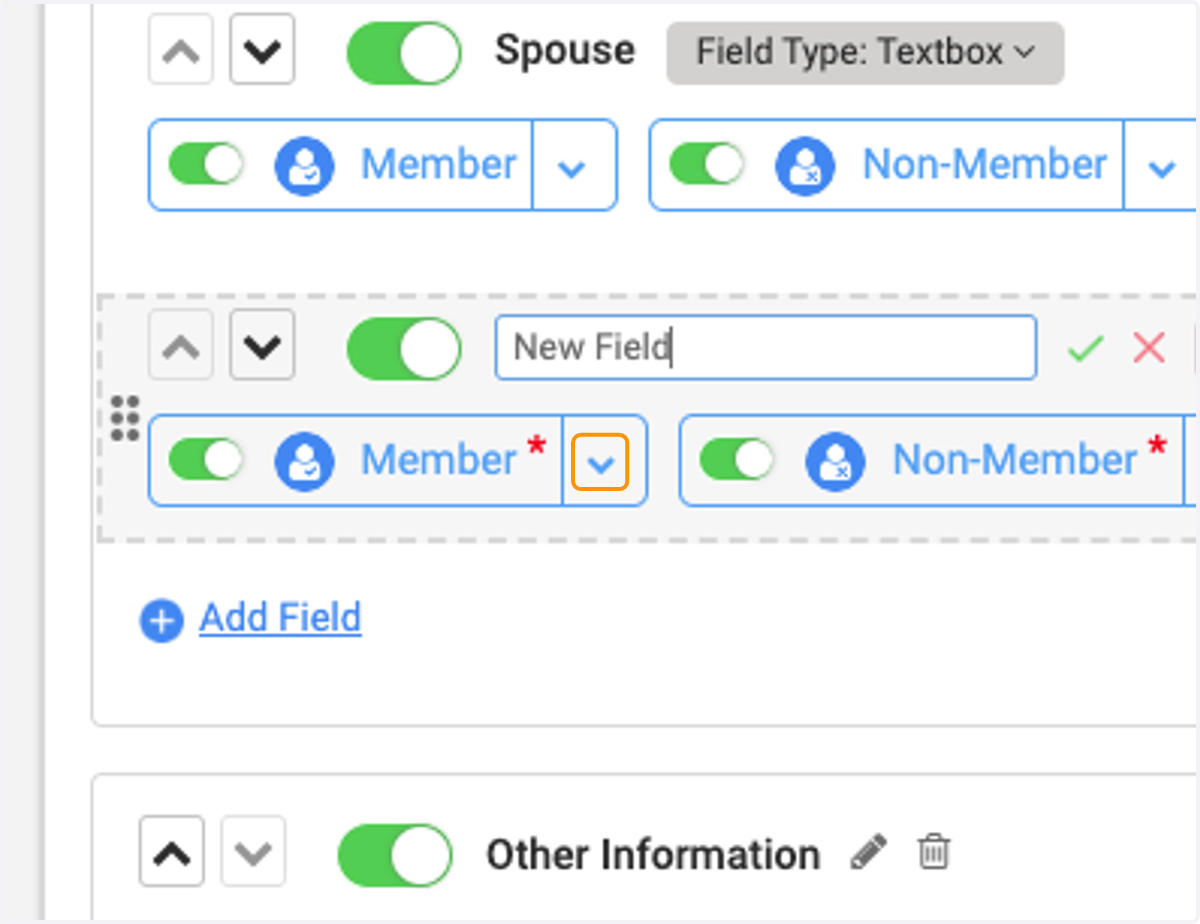Click required Member label in New Field
Viewport: 1200px width, 924px height.
[439, 460]
